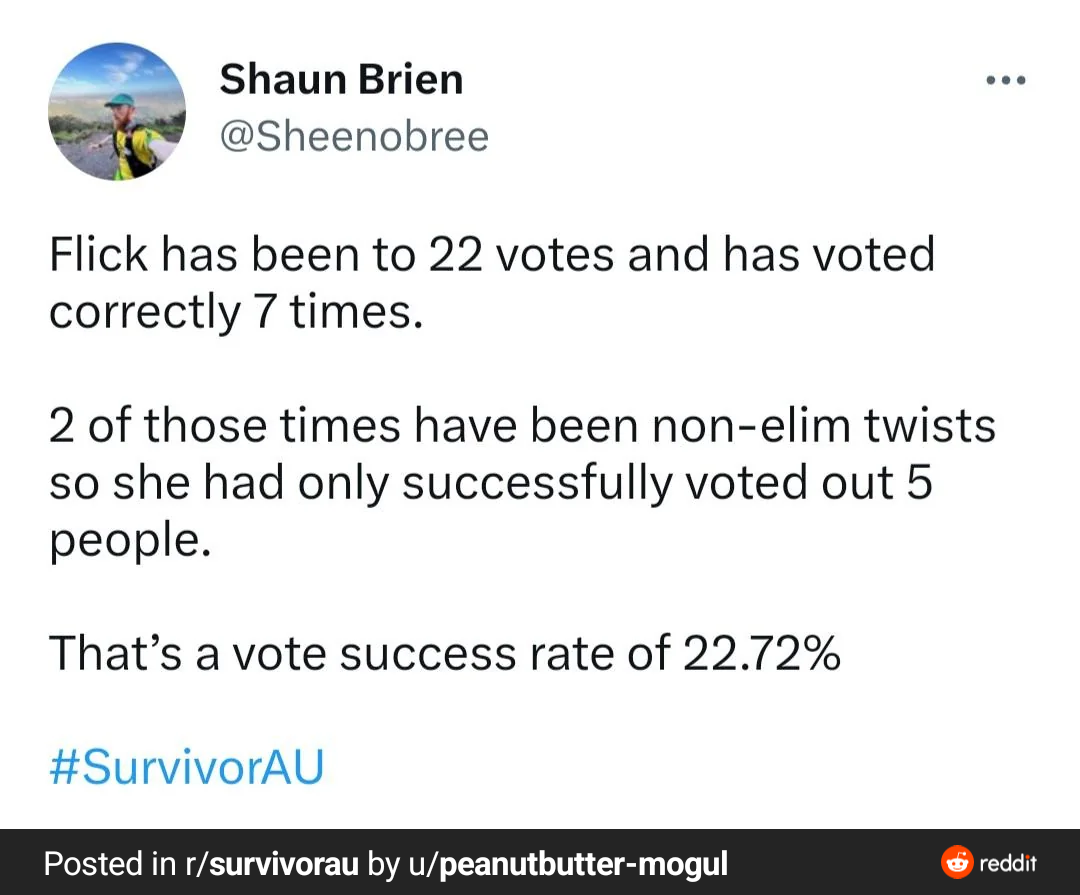The width and height of the screenshot is (1080, 895).
Task: Open the three-dot more options menu
Action: [1006, 80]
